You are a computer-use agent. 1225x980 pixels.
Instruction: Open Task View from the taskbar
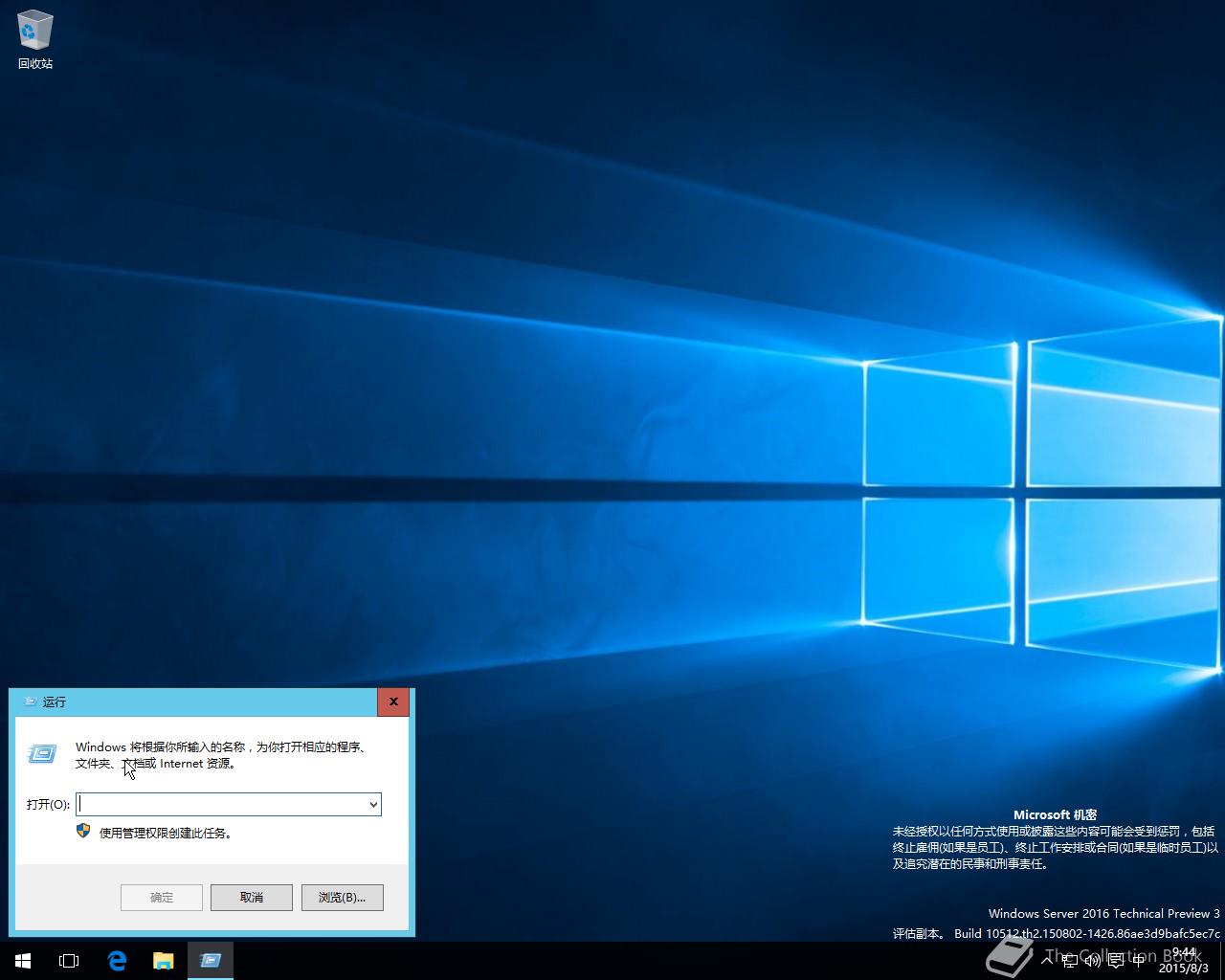coord(69,961)
